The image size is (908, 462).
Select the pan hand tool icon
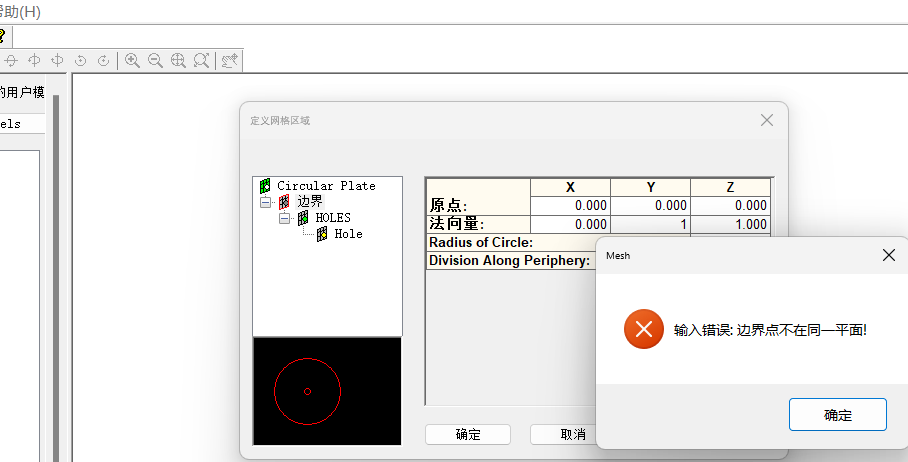pyautogui.click(x=229, y=60)
